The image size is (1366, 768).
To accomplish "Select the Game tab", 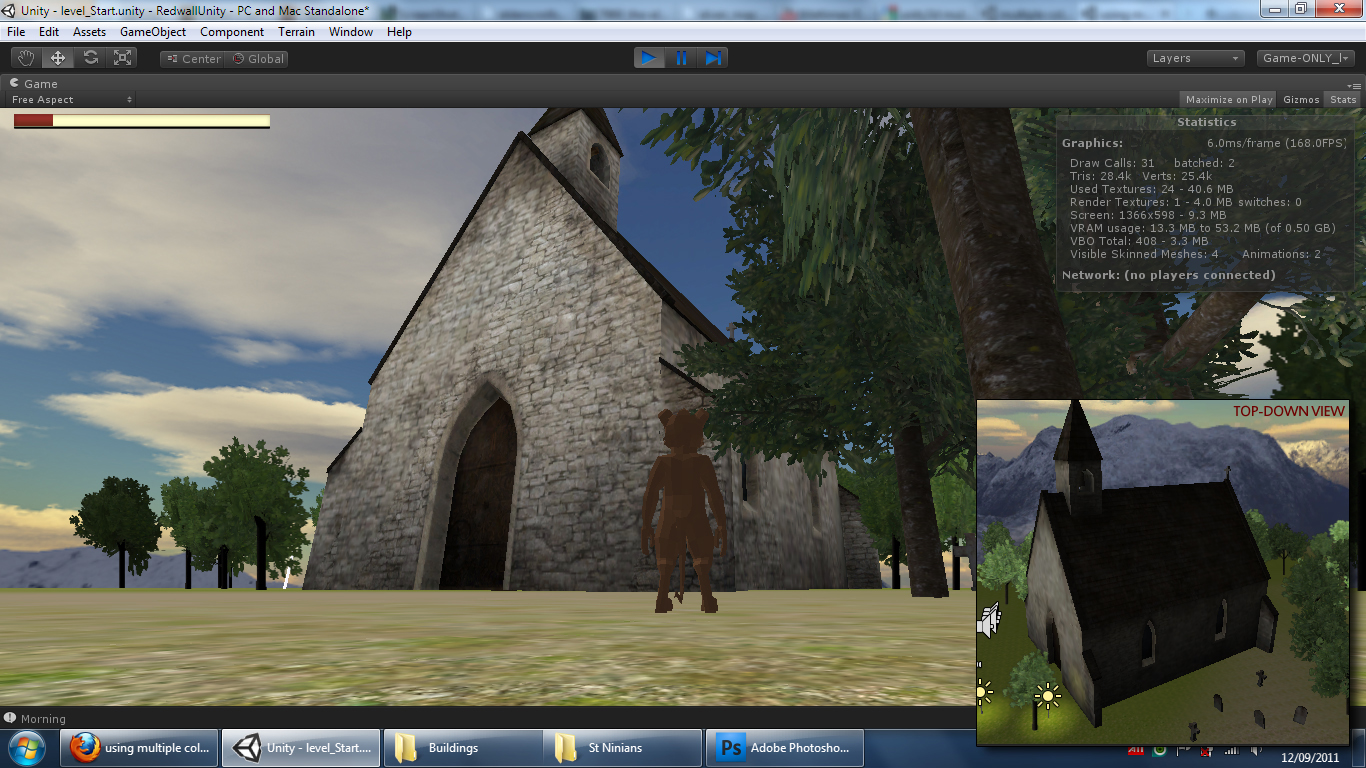I will click(34, 84).
